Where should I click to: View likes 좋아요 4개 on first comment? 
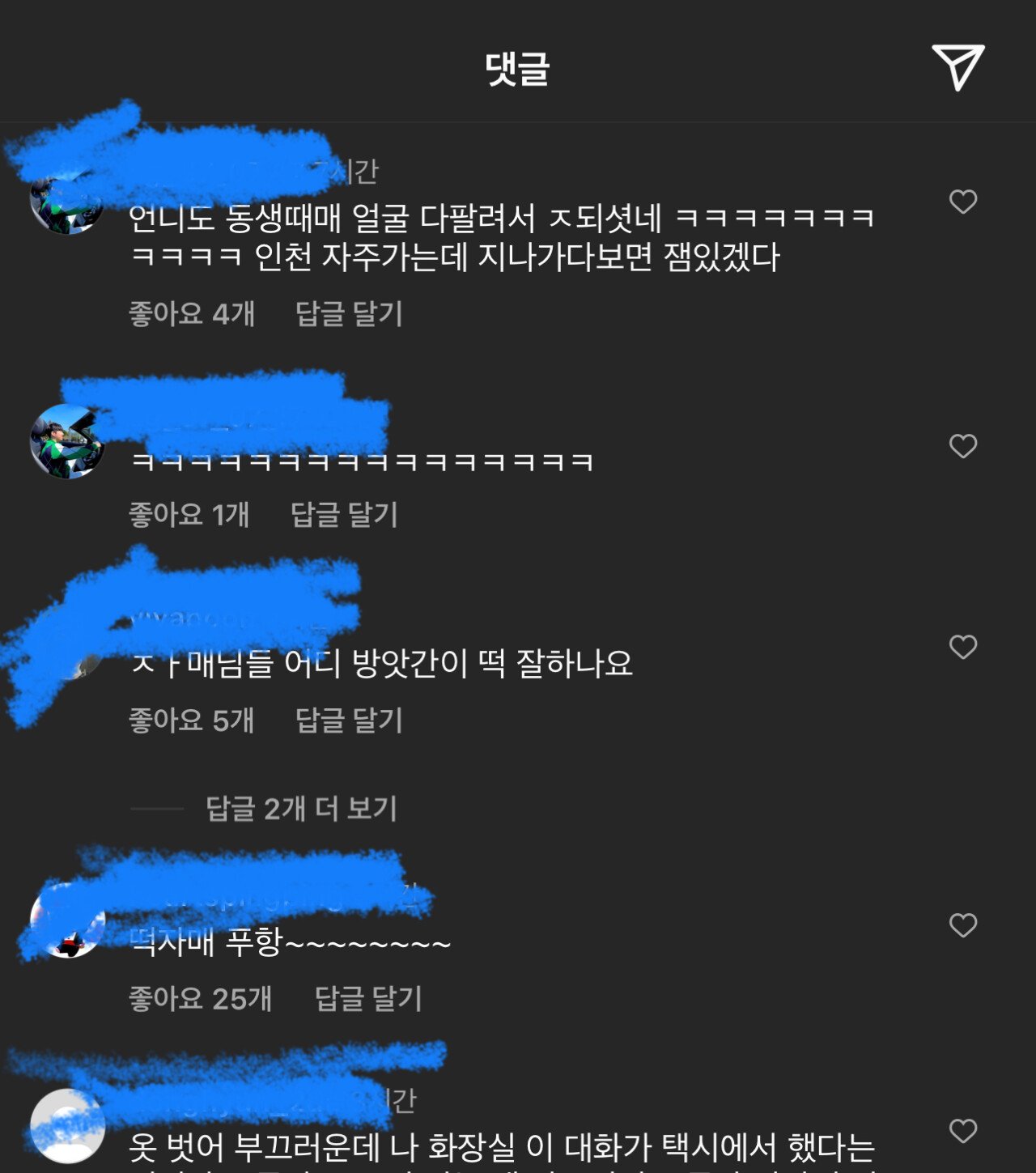(192, 313)
